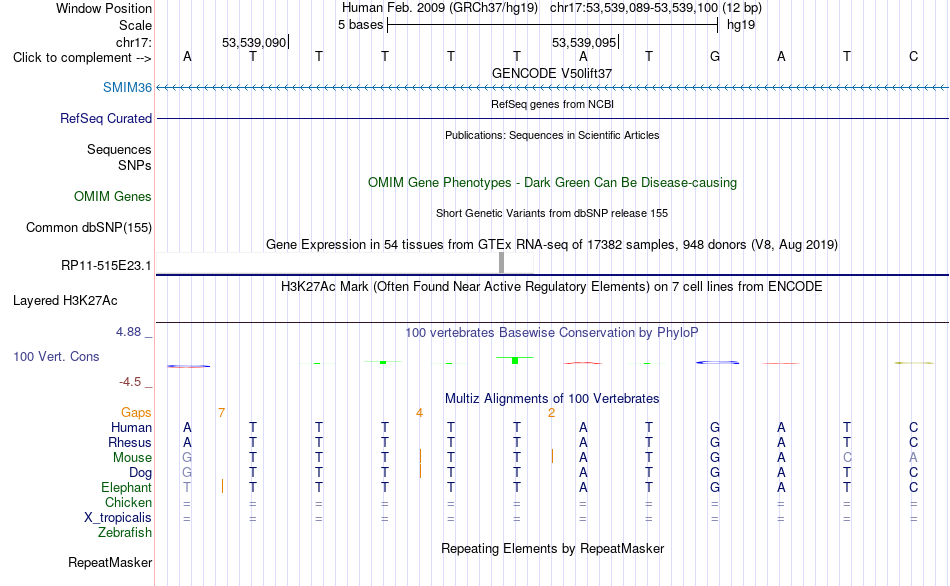Click the C base in the Human alignment row
The width and height of the screenshot is (950, 586).
914,428
